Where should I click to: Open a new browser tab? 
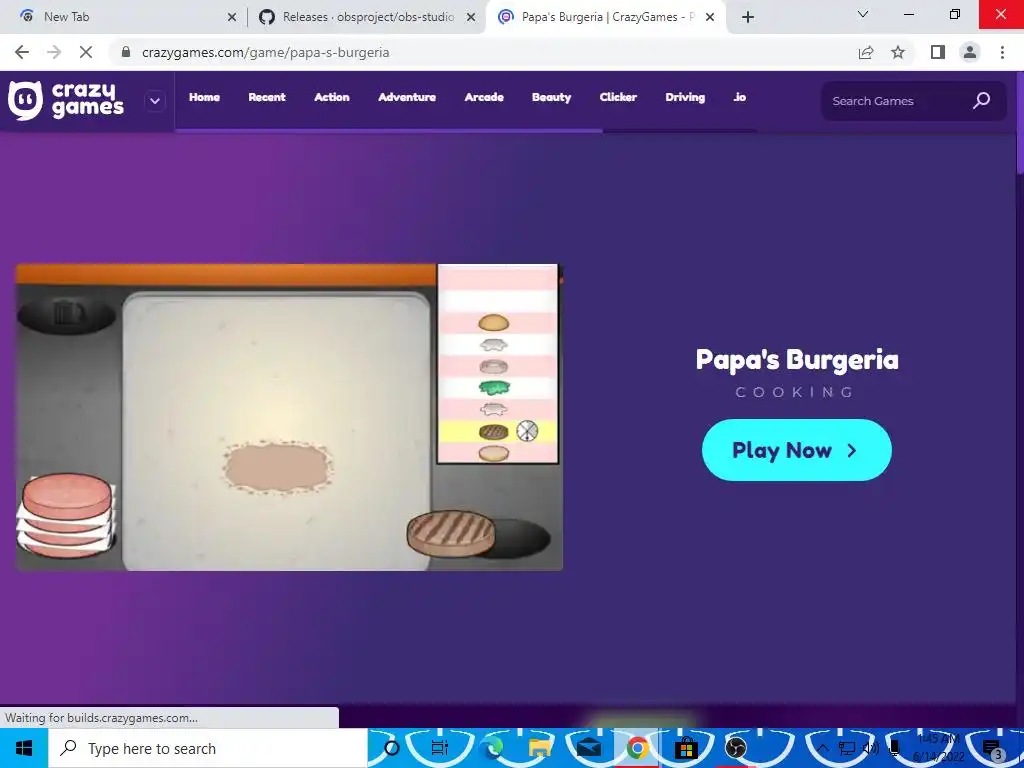click(x=748, y=17)
